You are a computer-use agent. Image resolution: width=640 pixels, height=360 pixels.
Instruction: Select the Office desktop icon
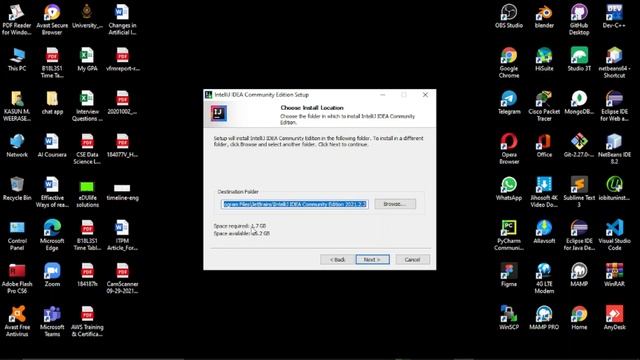coord(544,146)
